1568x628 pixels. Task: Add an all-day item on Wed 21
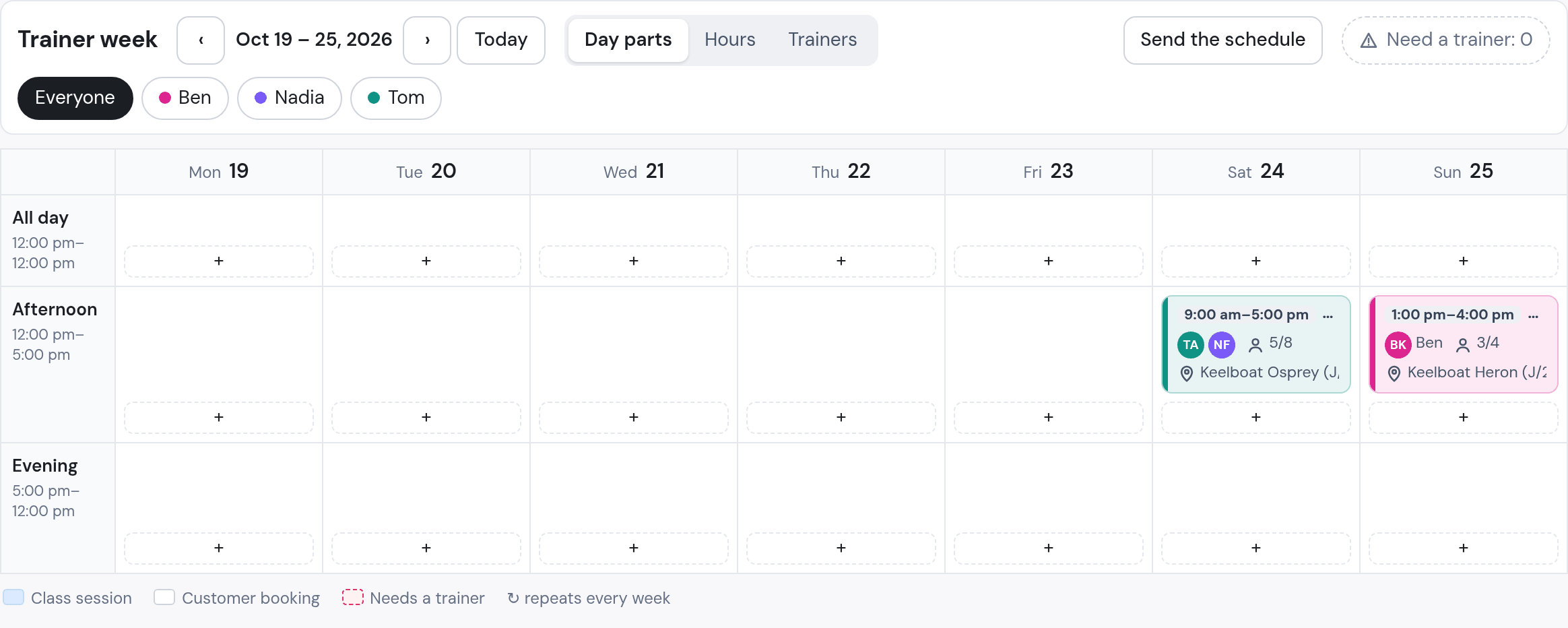click(x=634, y=261)
